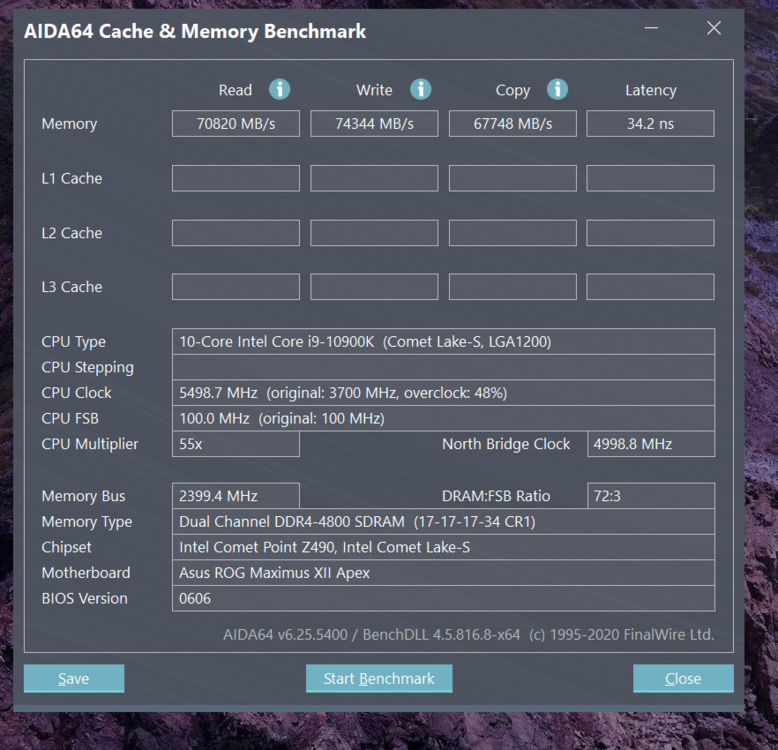Click the North Bridge Clock label
Viewport: 778px width, 750px height.
(x=506, y=444)
